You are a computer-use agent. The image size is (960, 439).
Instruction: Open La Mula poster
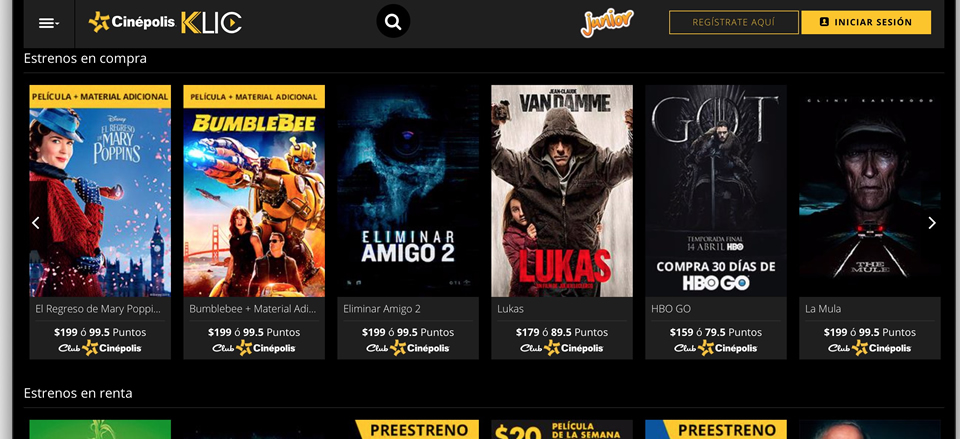(870, 191)
